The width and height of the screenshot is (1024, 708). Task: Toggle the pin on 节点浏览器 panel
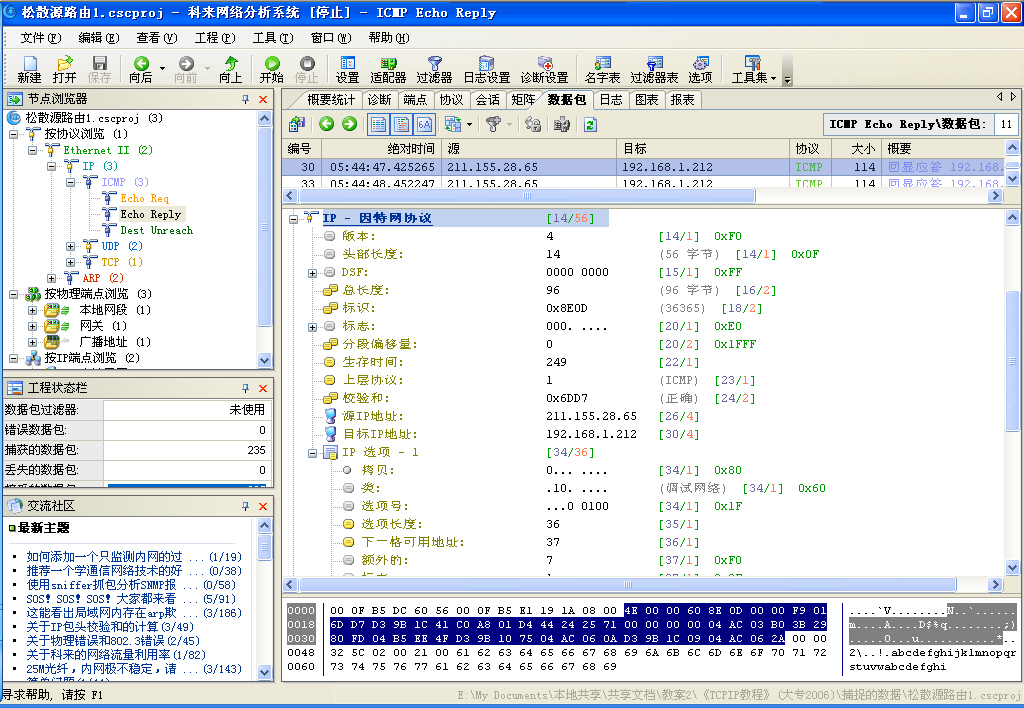pos(245,99)
